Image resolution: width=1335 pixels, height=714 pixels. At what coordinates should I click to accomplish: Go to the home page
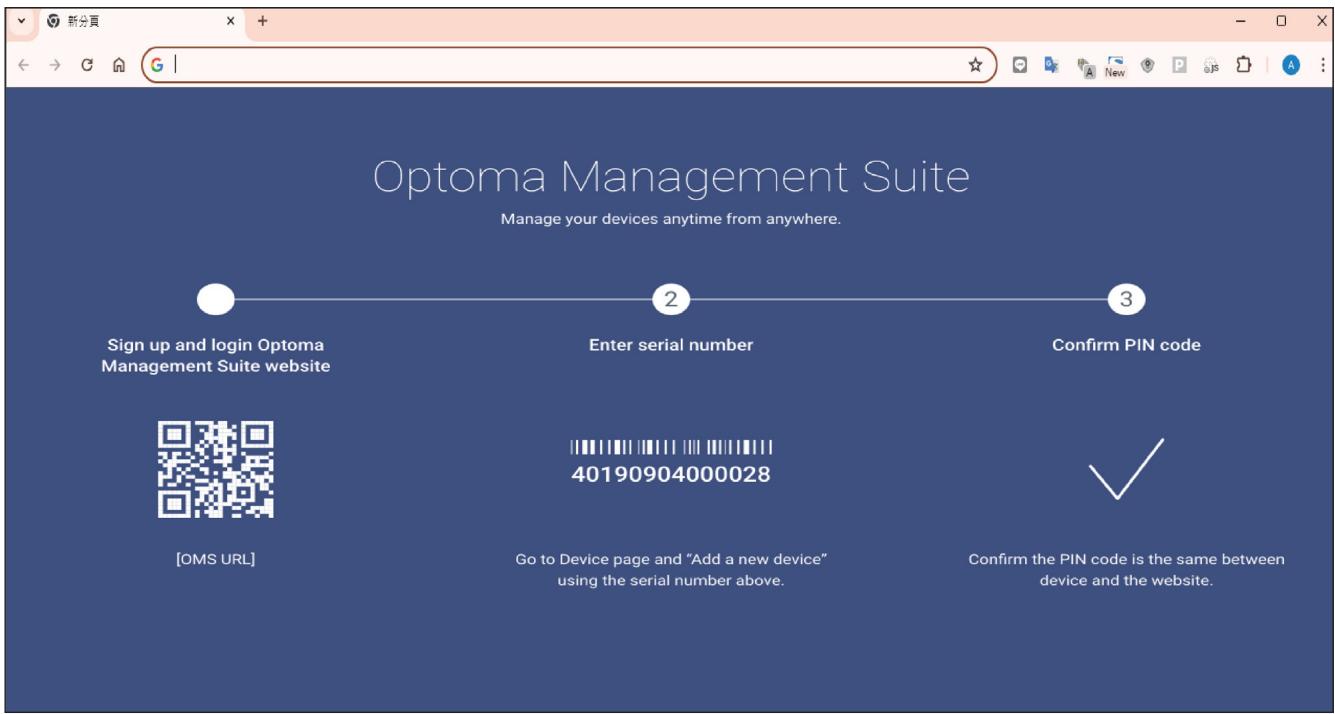pos(118,65)
